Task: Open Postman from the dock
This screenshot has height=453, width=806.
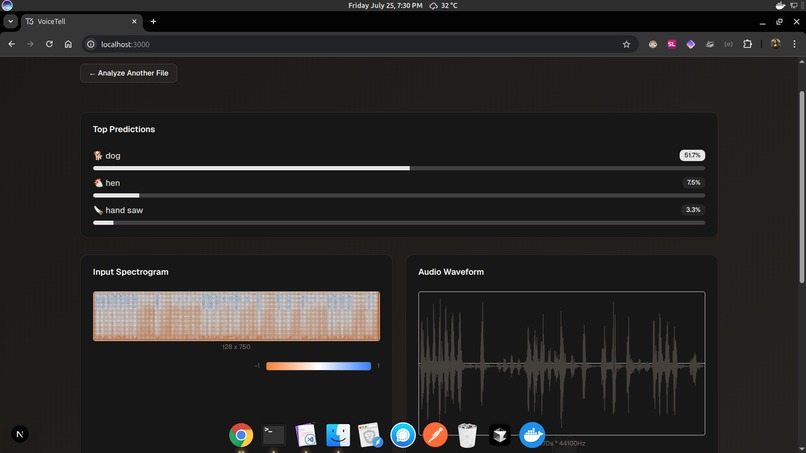Action: click(x=435, y=435)
